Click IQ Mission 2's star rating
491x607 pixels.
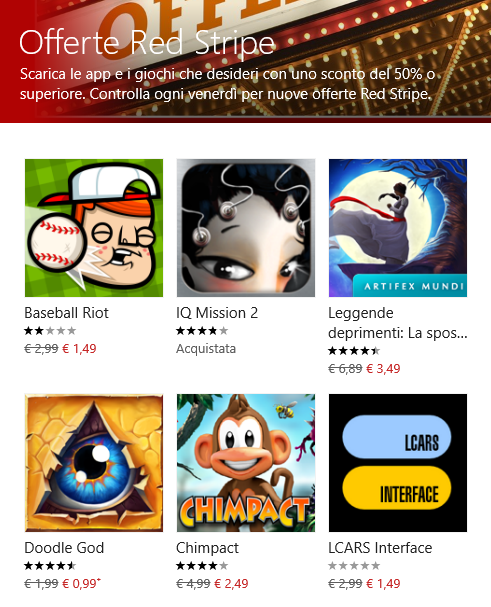(x=202, y=331)
